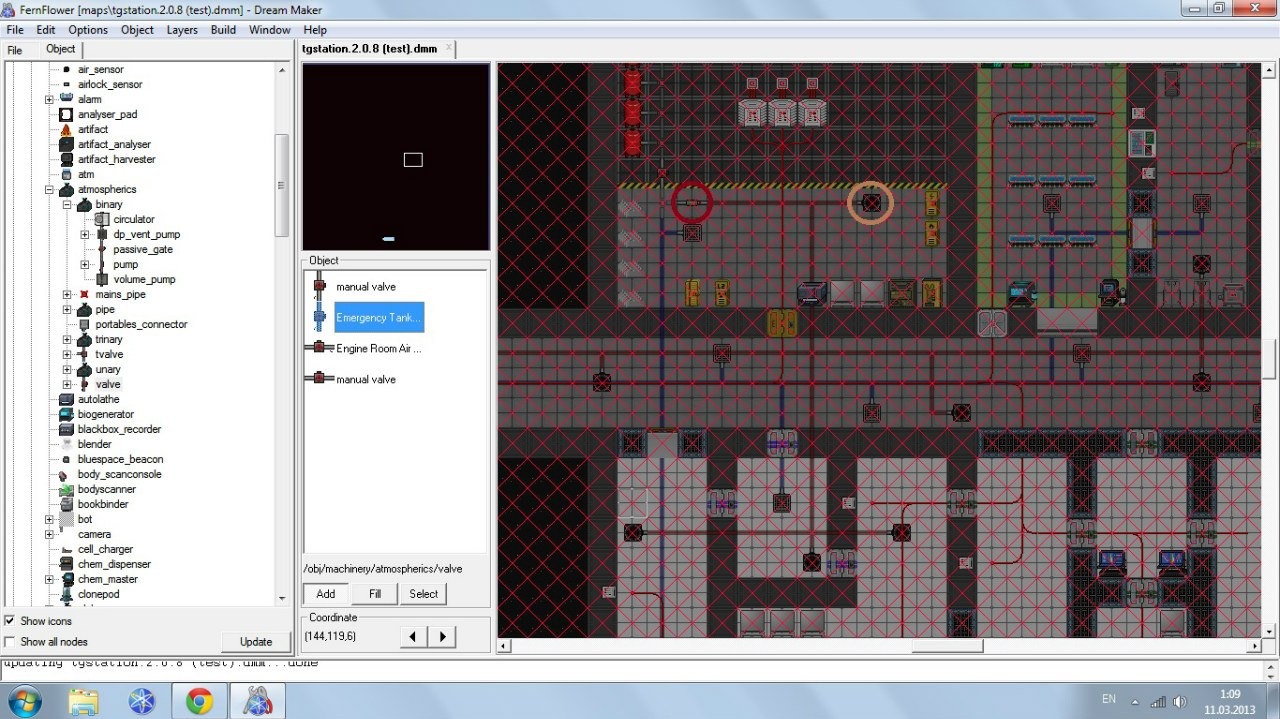Open the Options menu

tap(88, 30)
